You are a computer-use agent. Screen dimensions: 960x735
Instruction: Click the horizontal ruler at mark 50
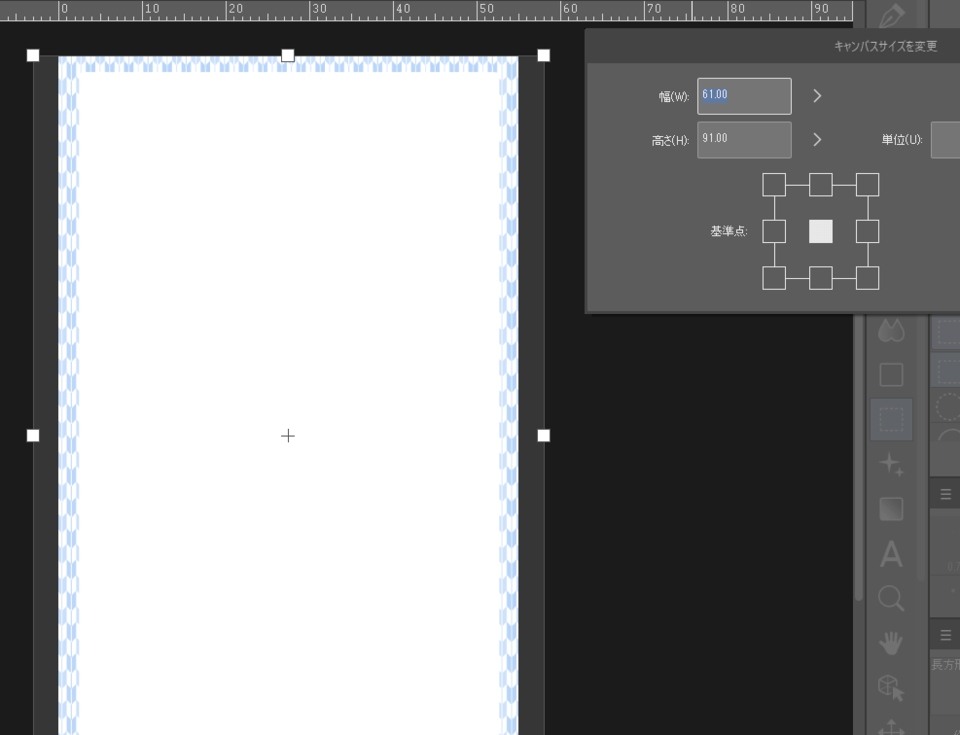(487, 9)
